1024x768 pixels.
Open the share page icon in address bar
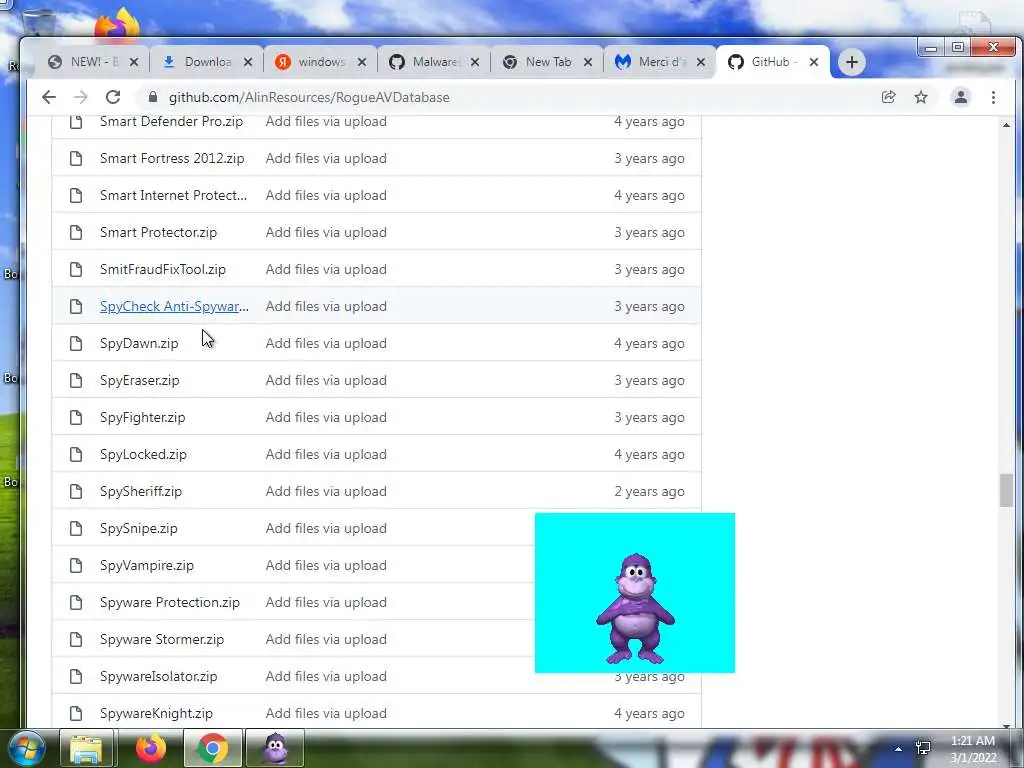[x=888, y=97]
